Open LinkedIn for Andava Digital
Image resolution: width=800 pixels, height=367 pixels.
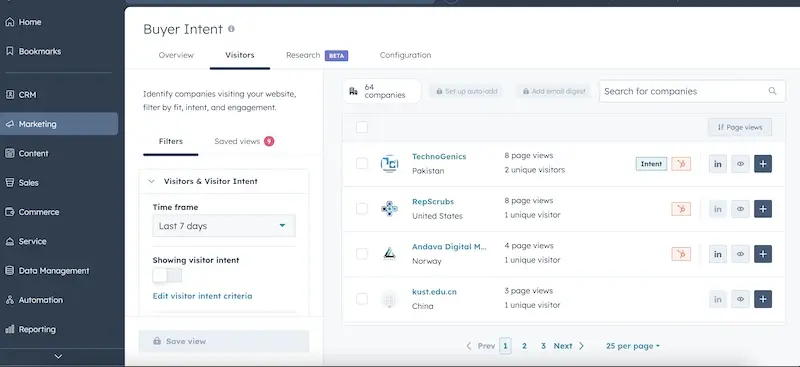[x=717, y=254]
